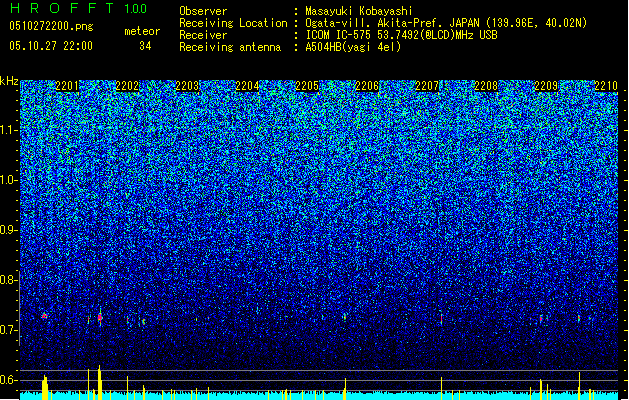Click the 2205 time marker
The height and width of the screenshot is (400, 629).
pos(307,86)
